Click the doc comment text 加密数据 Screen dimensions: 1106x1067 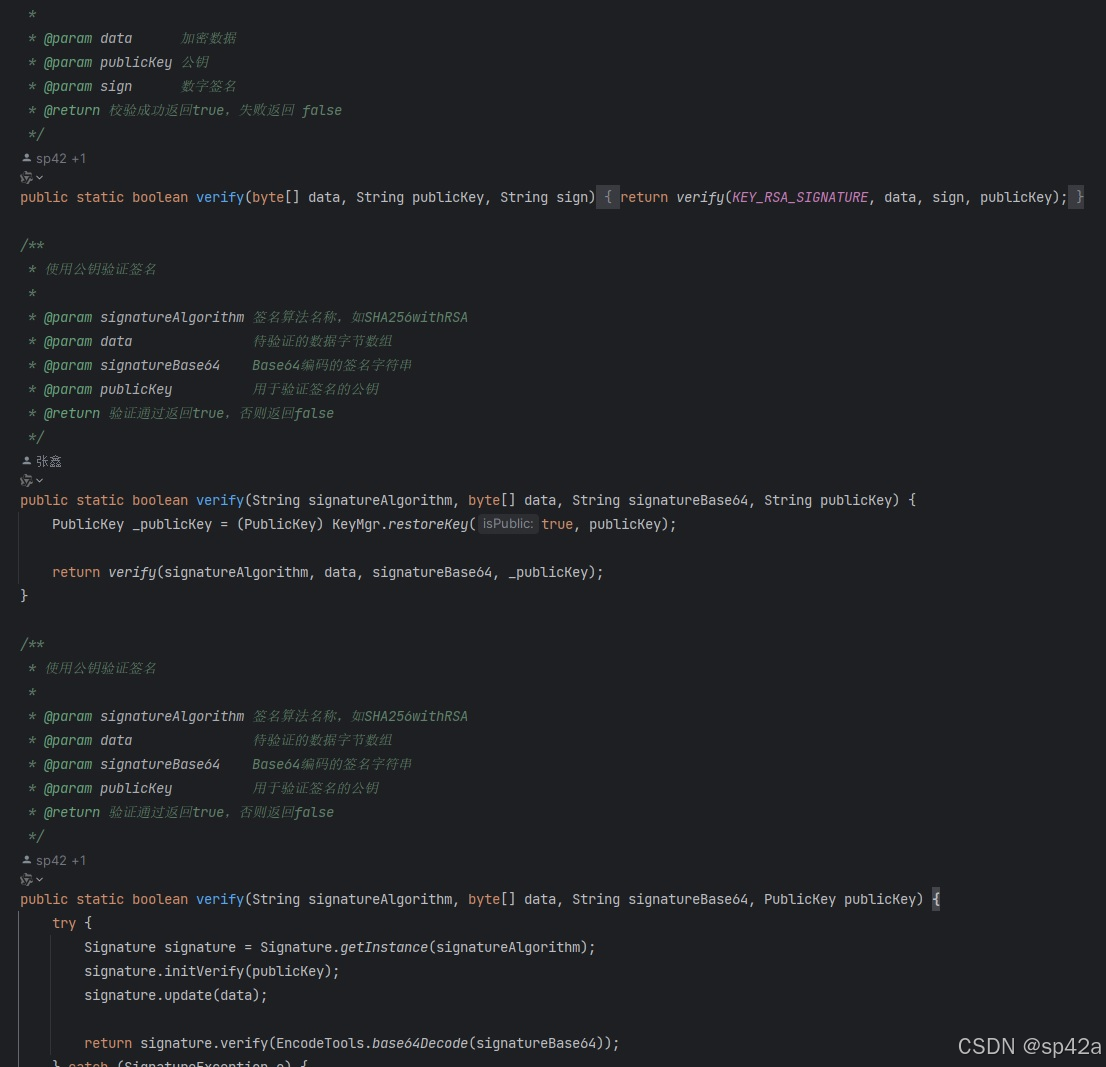coord(209,38)
